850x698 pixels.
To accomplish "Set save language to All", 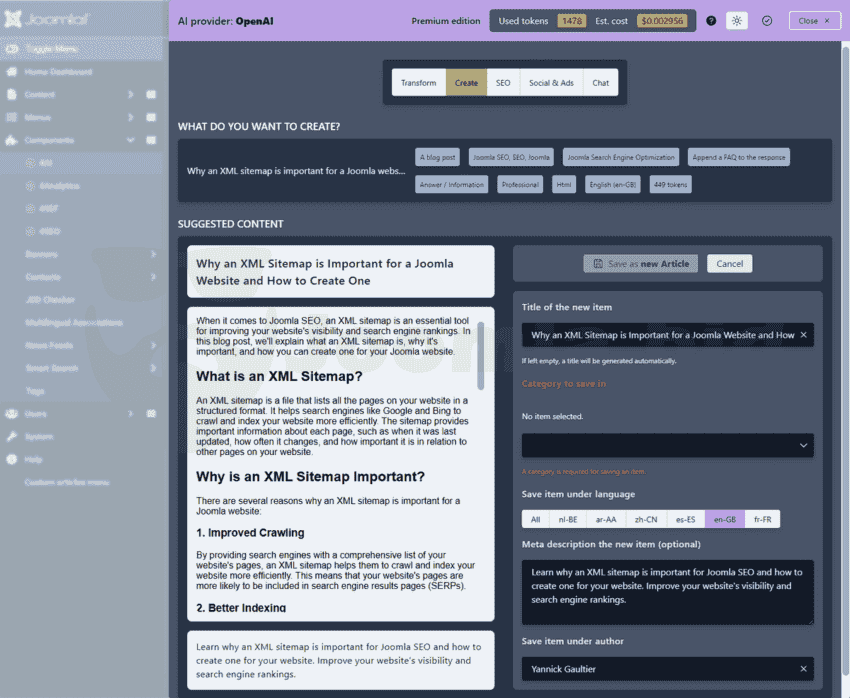I will pyautogui.click(x=535, y=519).
